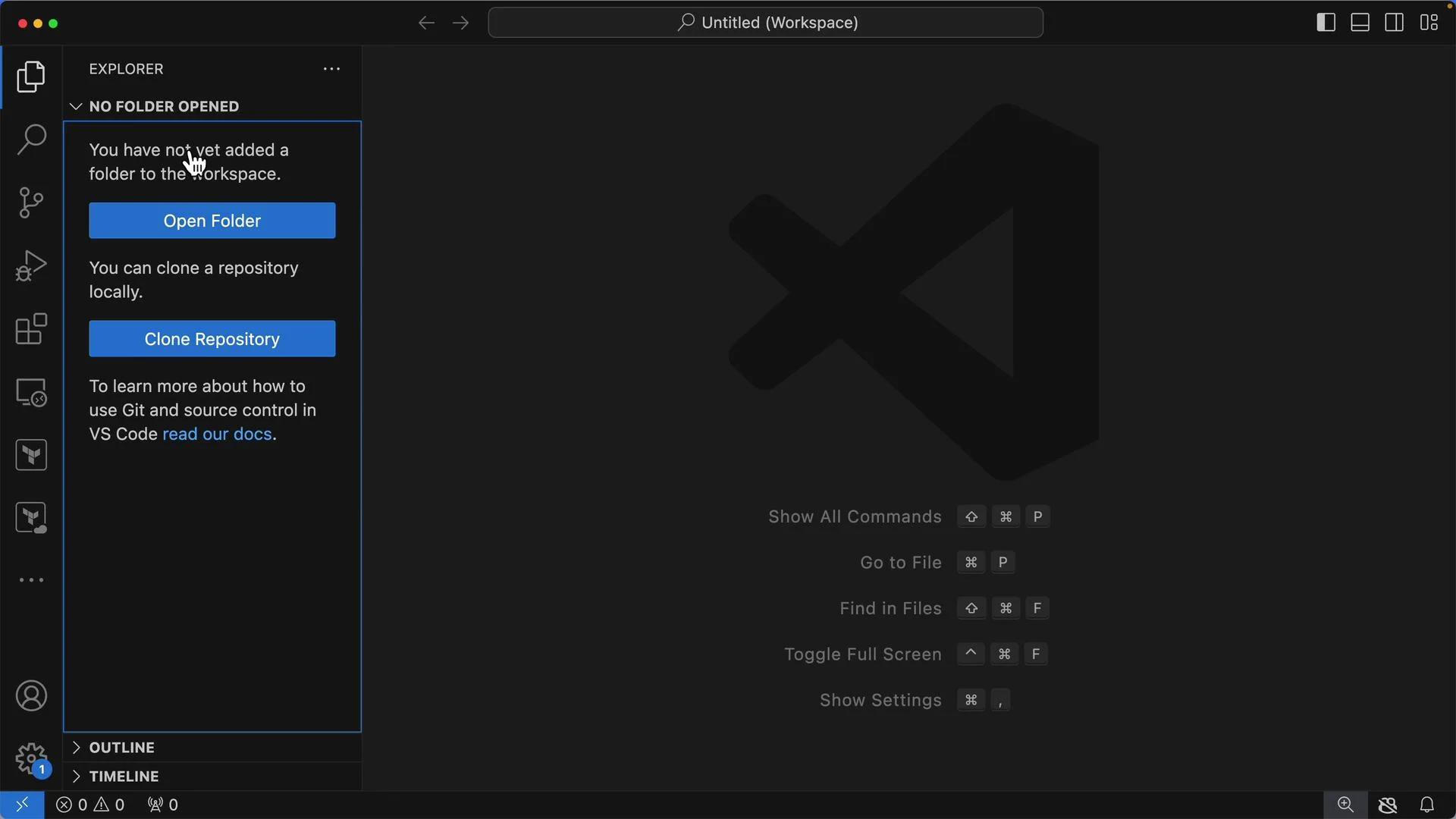Show forwarded ports status item

click(162, 805)
